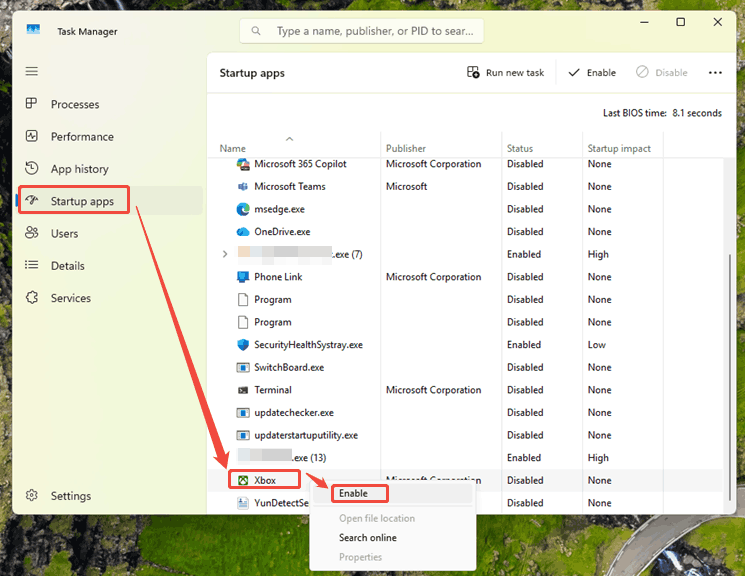Select the first Program file row
Viewport: 745px width, 576px height.
click(466, 299)
